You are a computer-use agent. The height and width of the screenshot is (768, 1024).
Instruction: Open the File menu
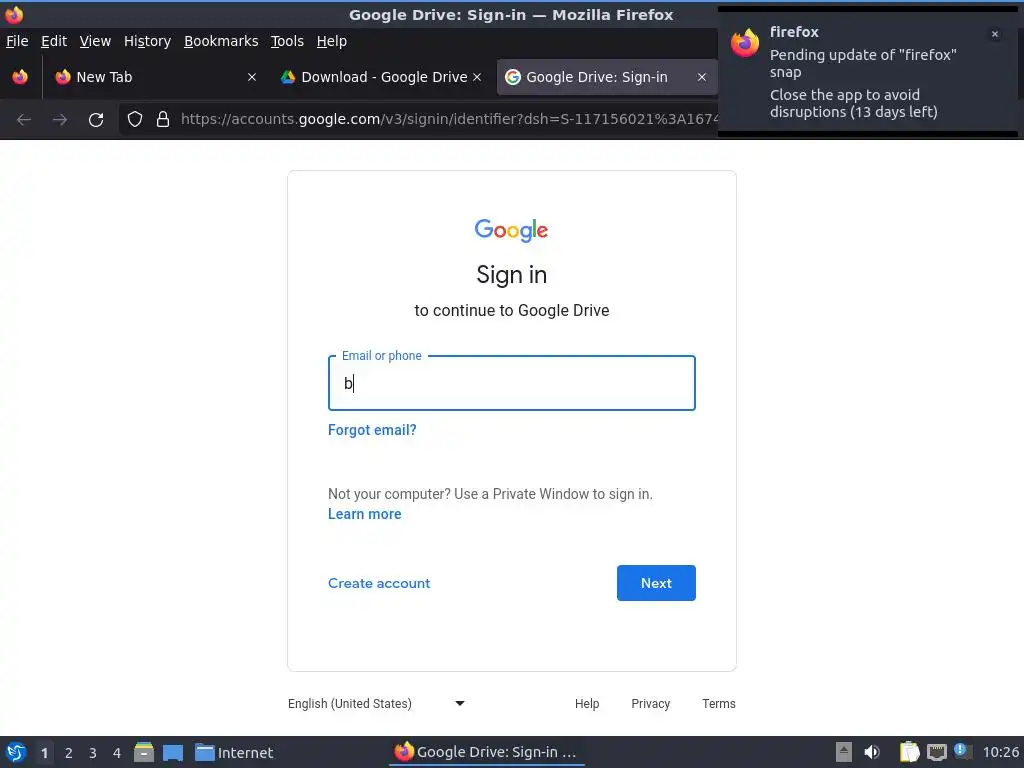[17, 41]
